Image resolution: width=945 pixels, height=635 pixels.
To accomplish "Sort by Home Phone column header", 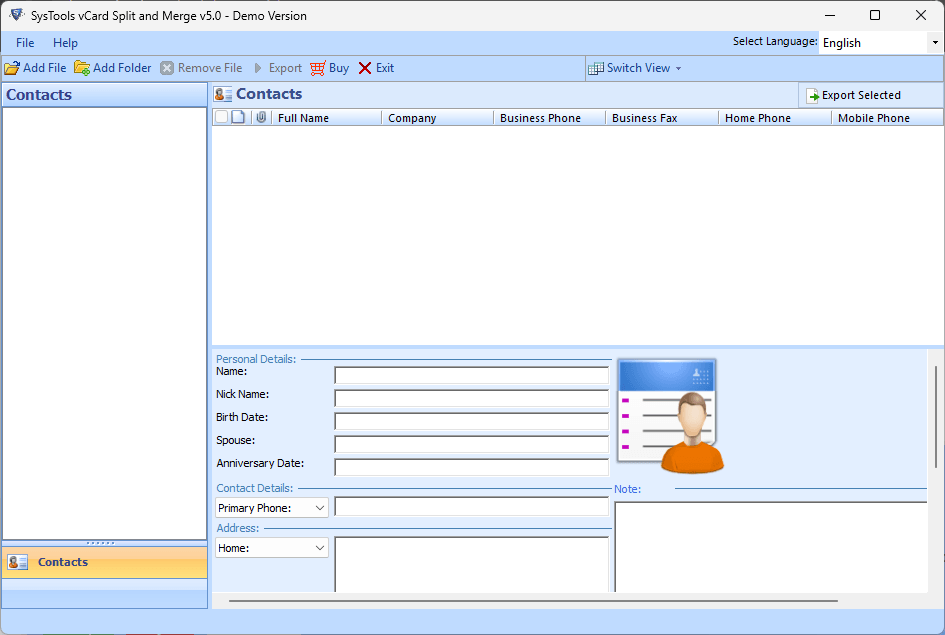I will (x=775, y=118).
